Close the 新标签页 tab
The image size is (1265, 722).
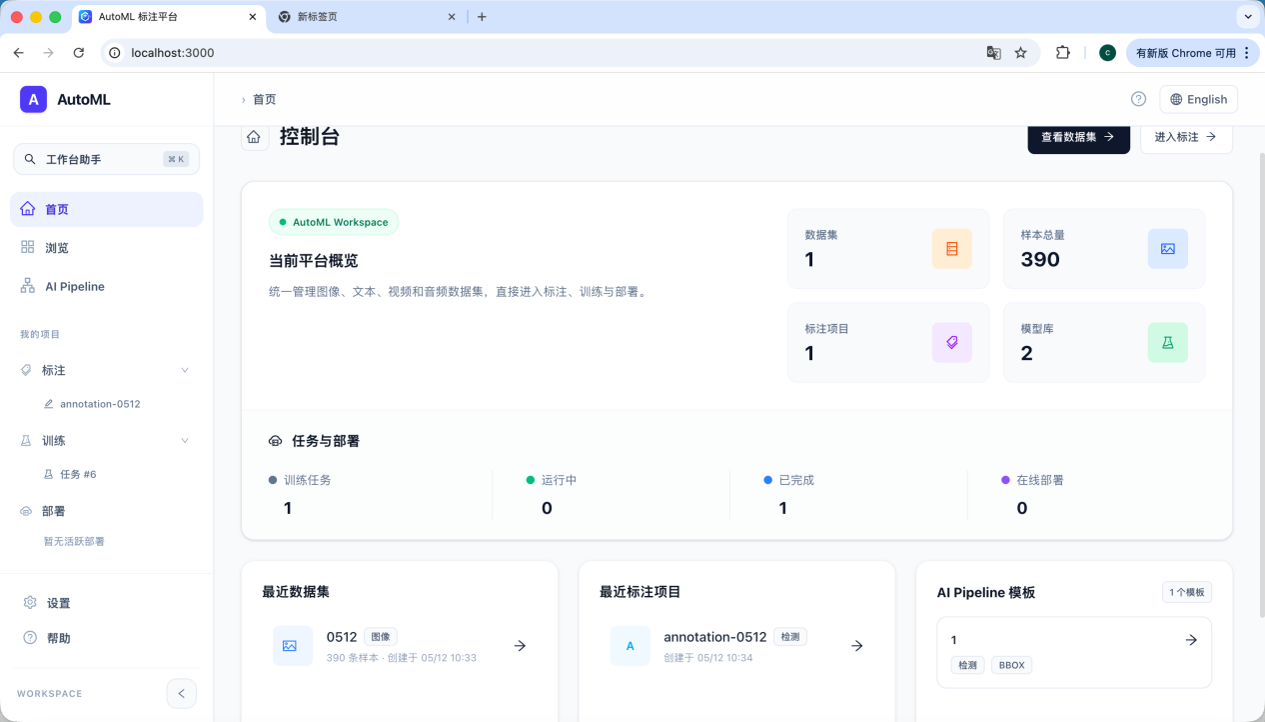click(452, 17)
